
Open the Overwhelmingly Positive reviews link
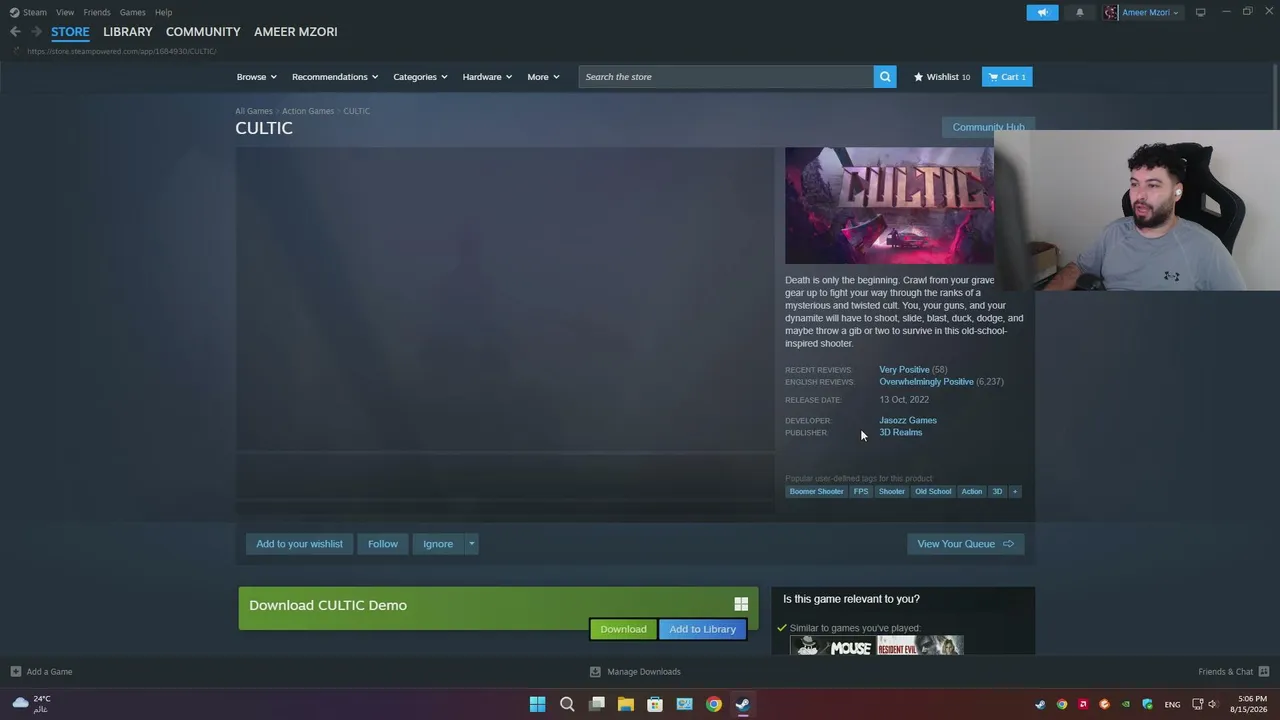(926, 382)
